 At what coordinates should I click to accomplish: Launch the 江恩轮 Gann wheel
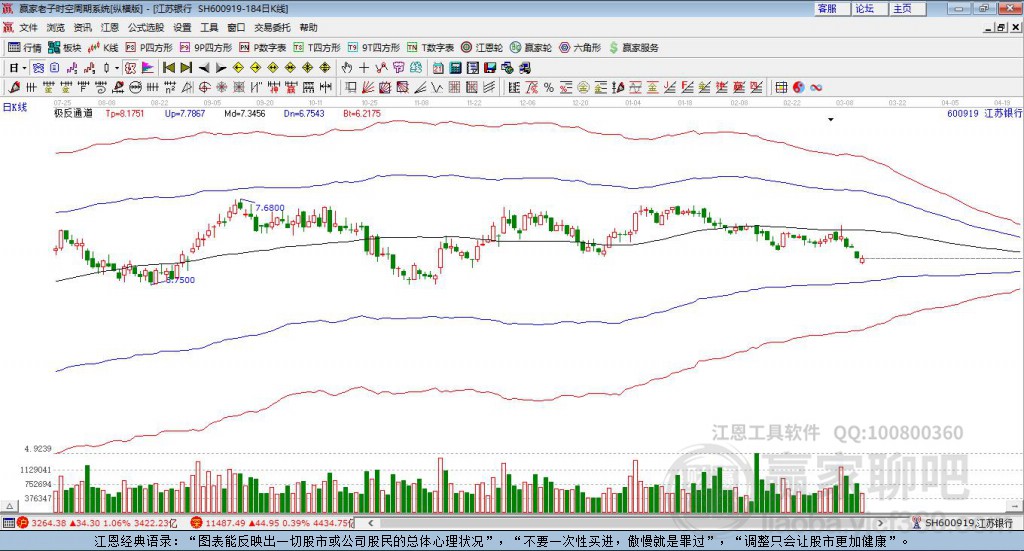482,48
